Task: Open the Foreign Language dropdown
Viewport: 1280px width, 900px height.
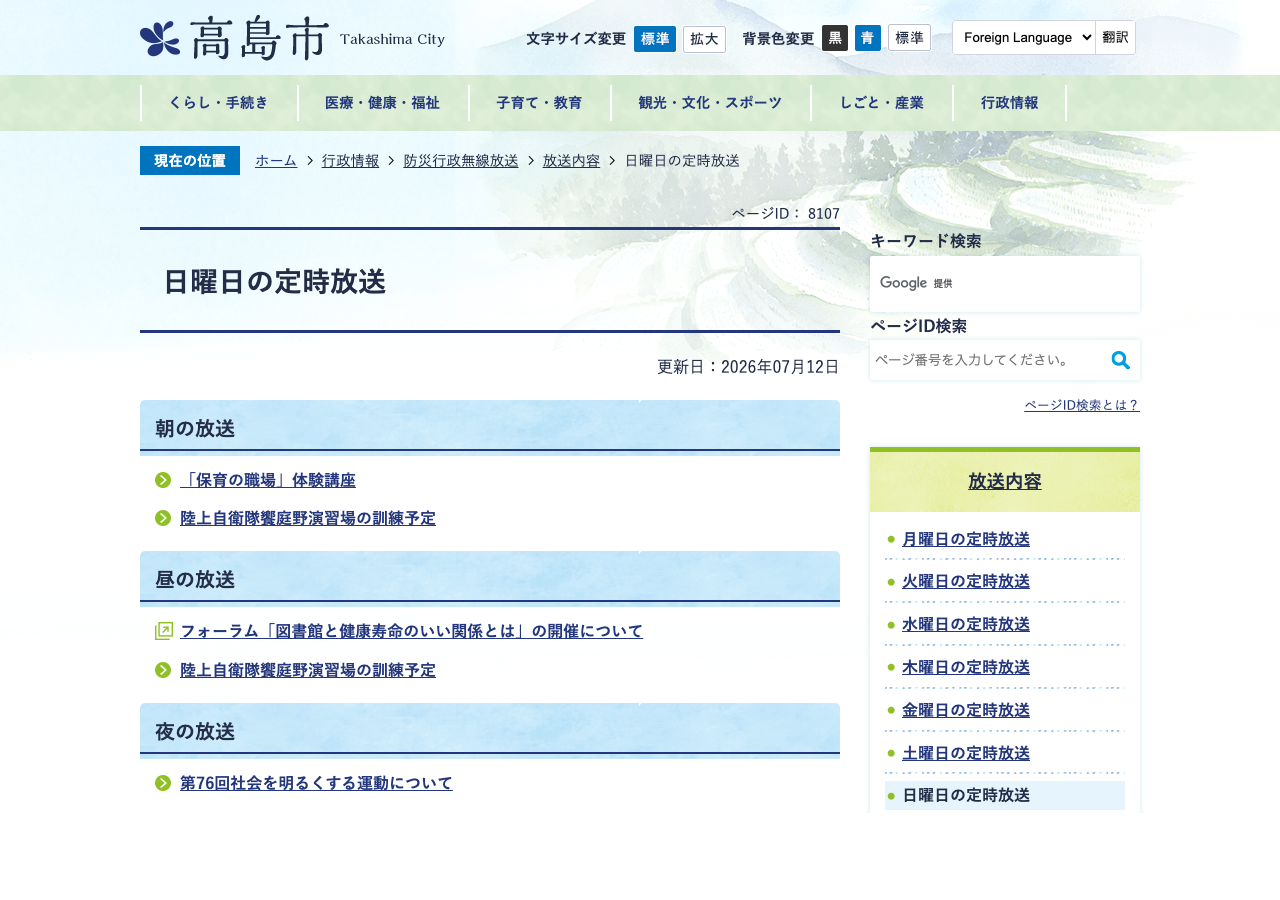Action: click(x=1024, y=37)
